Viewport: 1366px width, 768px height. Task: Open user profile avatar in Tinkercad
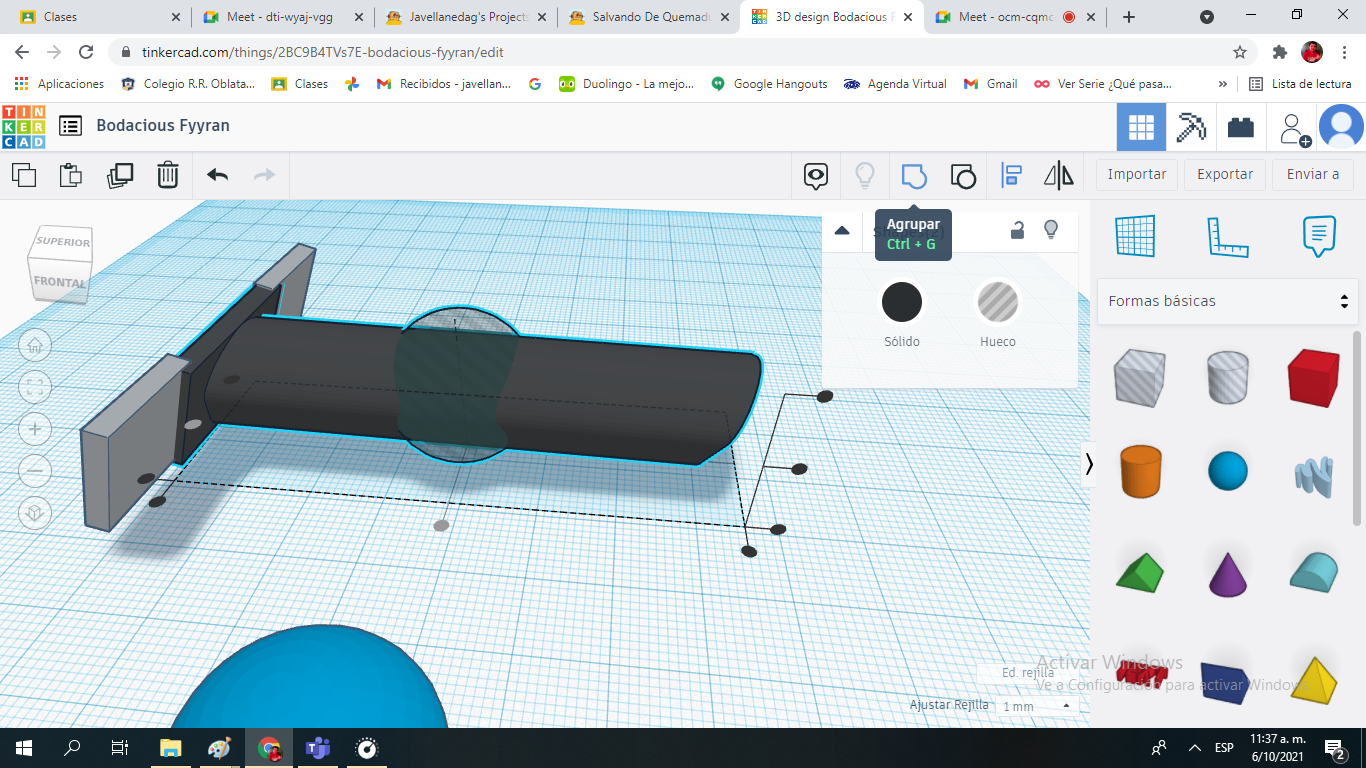1341,127
